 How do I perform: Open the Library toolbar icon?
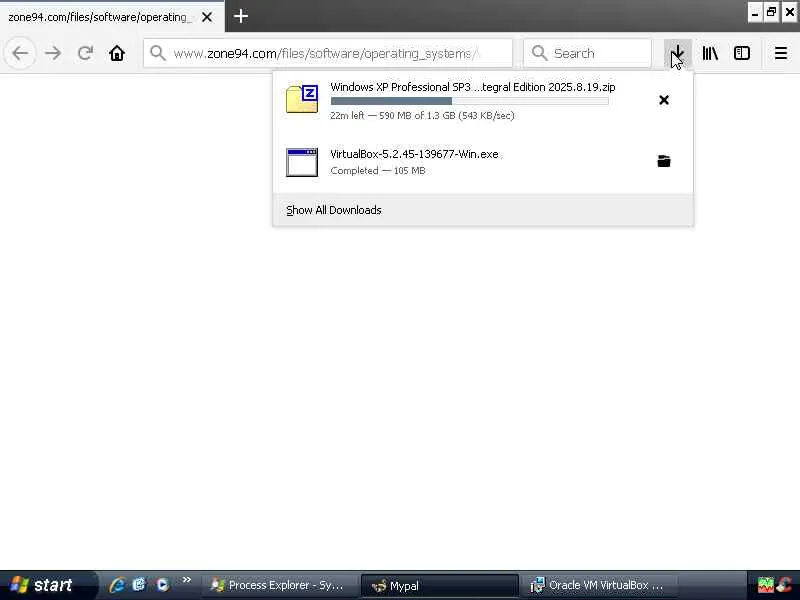(x=710, y=53)
